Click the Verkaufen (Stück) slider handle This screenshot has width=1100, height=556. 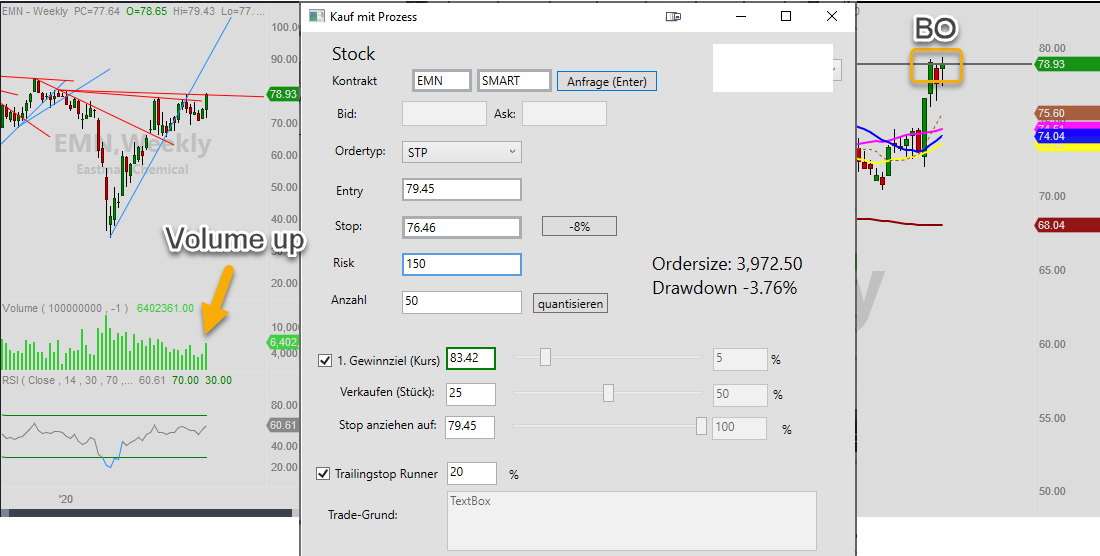coord(608,393)
